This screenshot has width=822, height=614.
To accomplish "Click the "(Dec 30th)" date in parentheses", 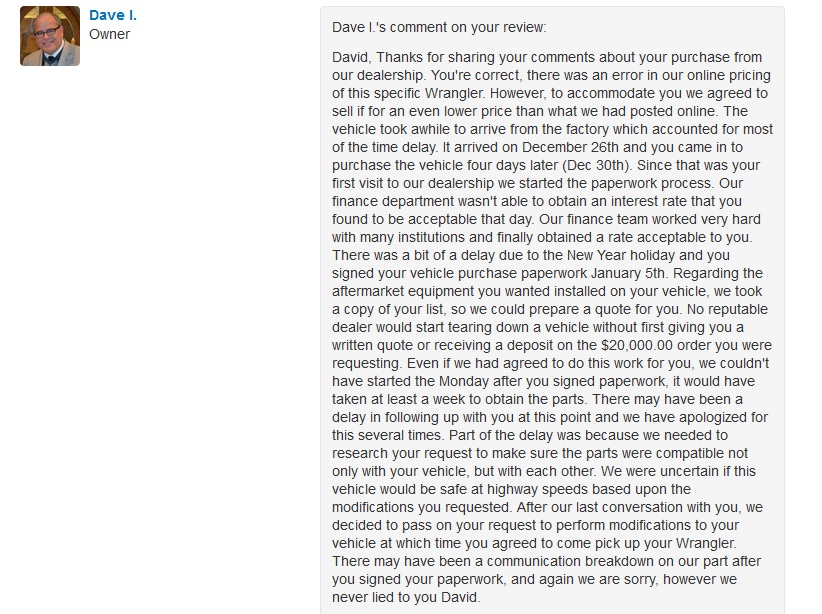I will coord(595,165).
